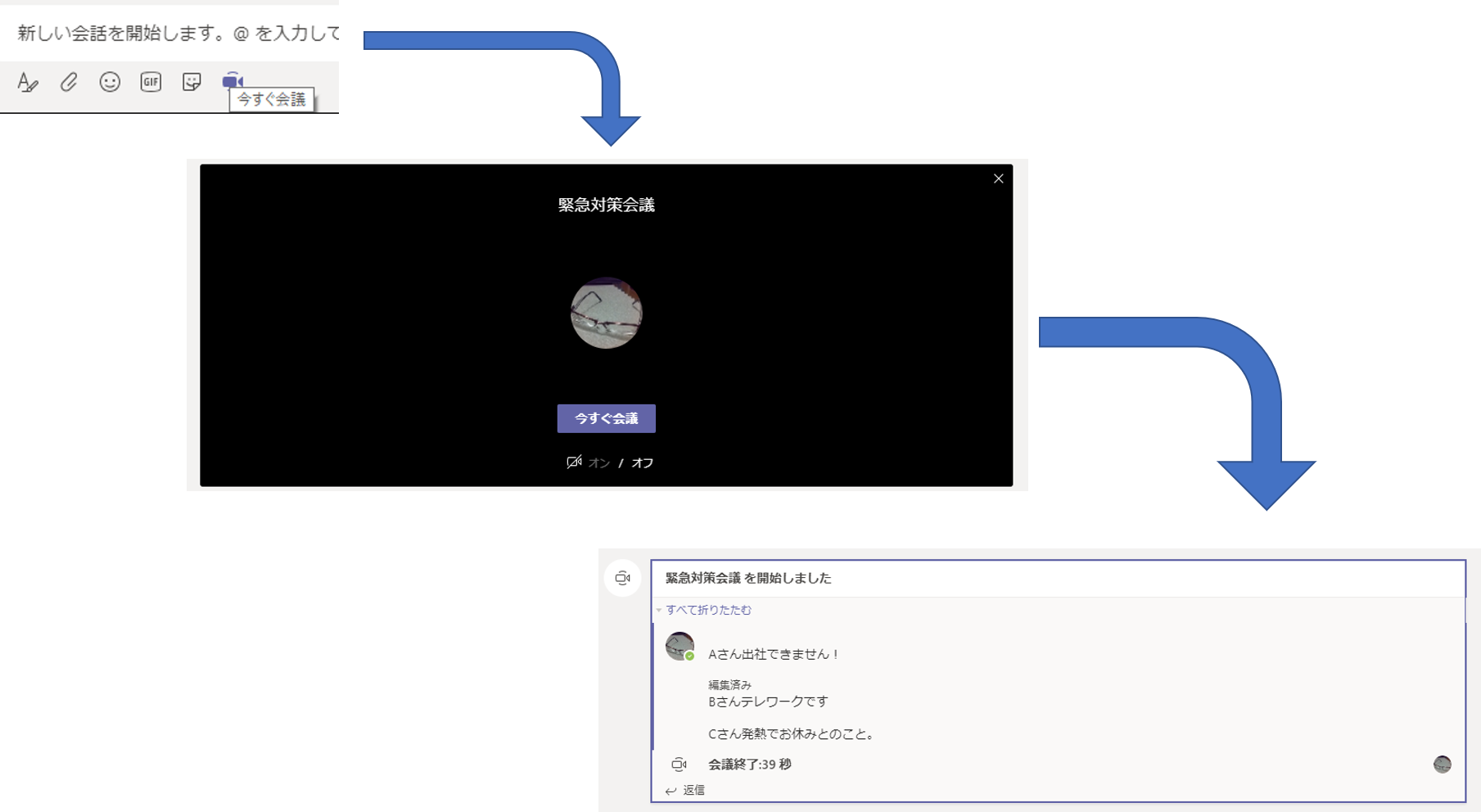Click the profile avatar in the pre-join screen
1481x812 pixels.
(x=606, y=314)
